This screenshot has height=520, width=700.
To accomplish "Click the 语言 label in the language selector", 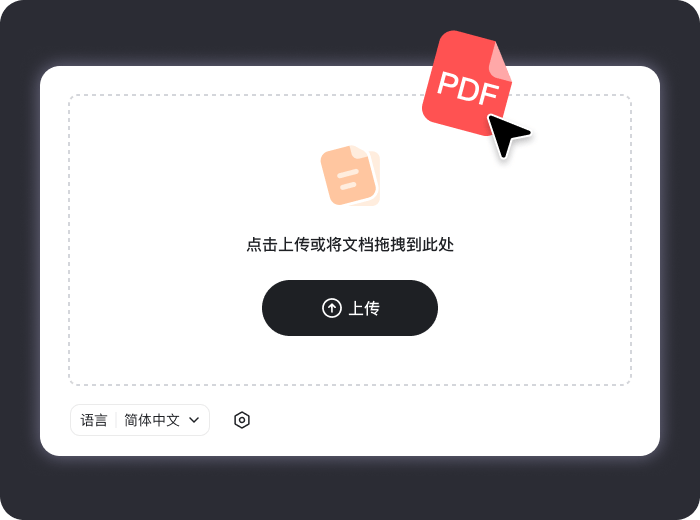I will coord(94,420).
